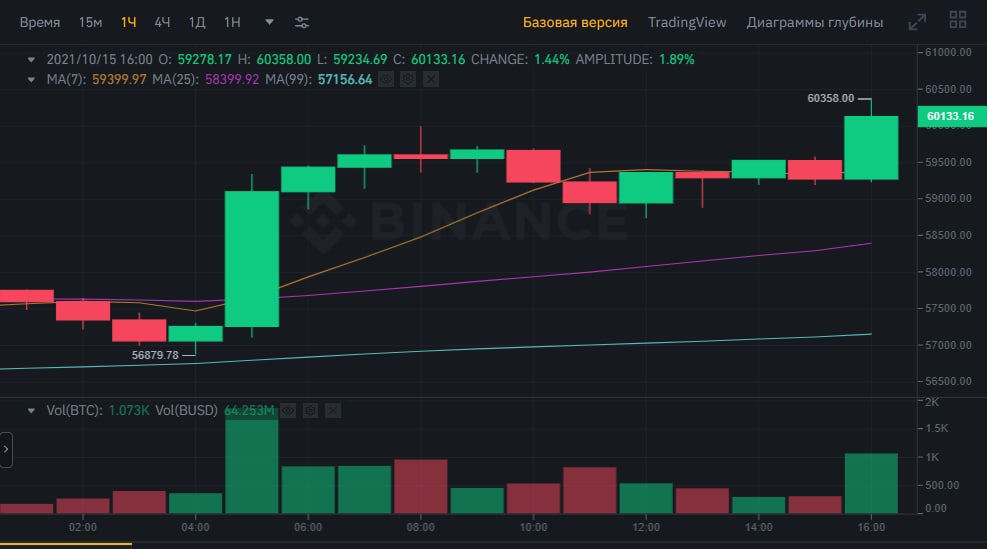This screenshot has width=987, height=549.
Task: Switch to 1Д interval
Action: click(x=197, y=23)
